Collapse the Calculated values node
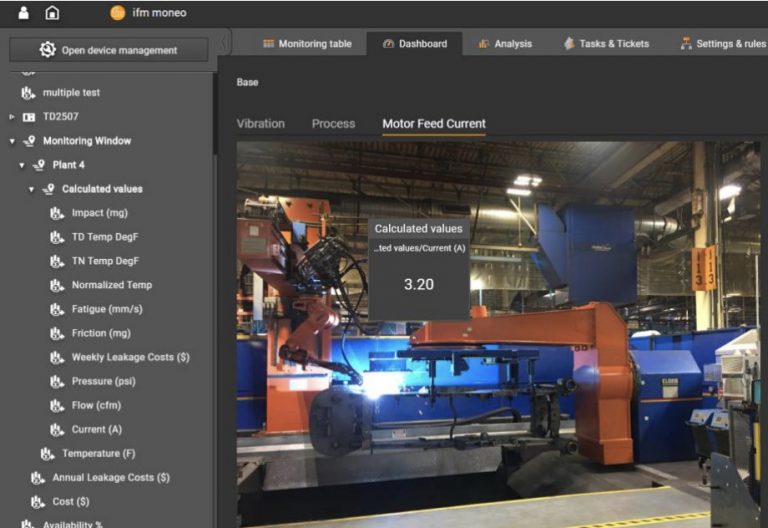The width and height of the screenshot is (768, 528). (x=32, y=189)
